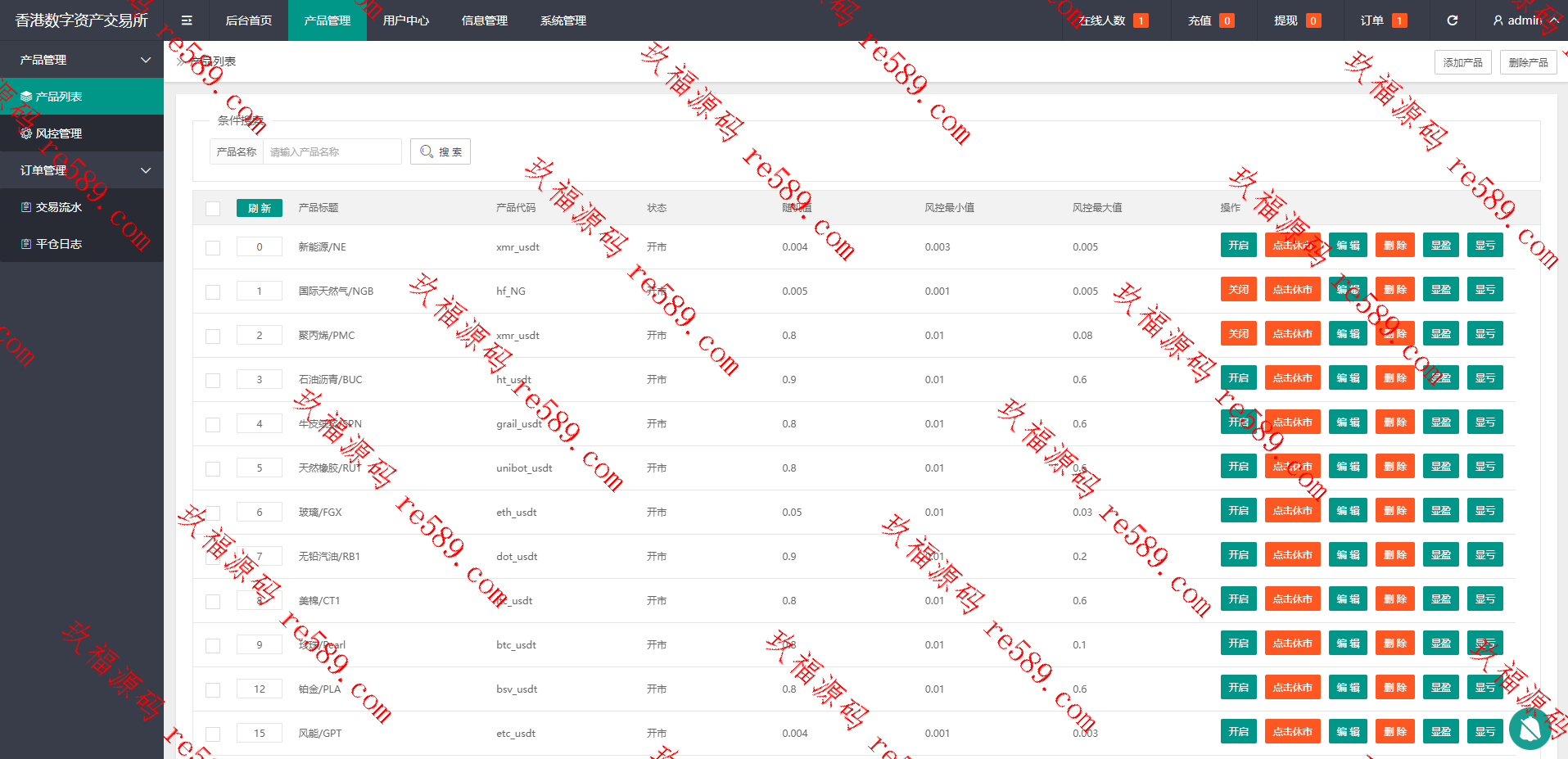Click 编辑 for 聚丙烯/PMC row
1568x759 pixels.
point(1348,334)
